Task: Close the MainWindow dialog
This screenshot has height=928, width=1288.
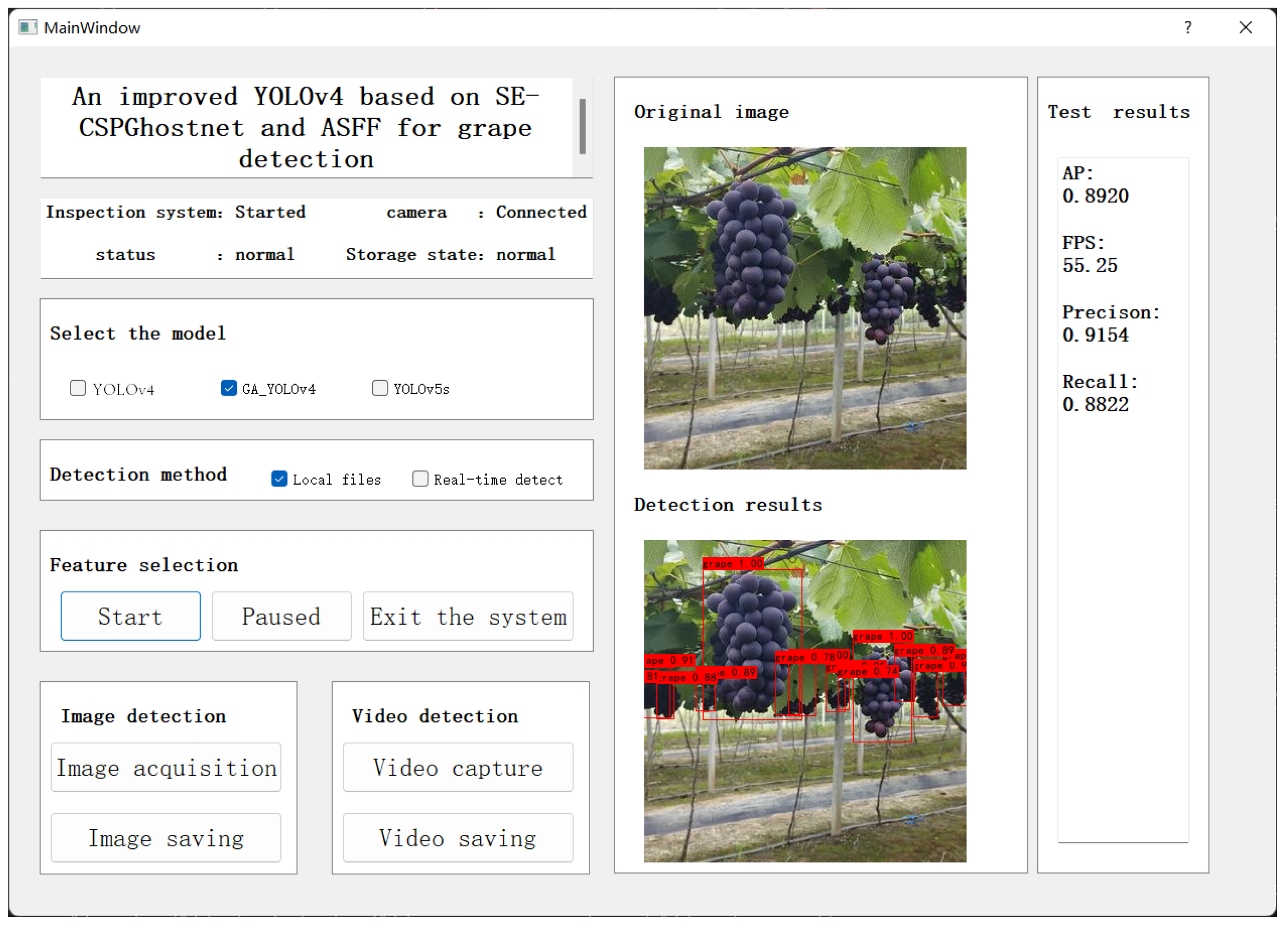Action: [x=1246, y=27]
